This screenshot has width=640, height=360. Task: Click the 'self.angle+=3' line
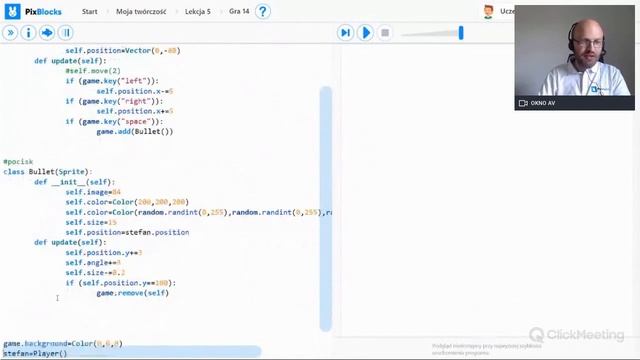pyautogui.click(x=93, y=263)
